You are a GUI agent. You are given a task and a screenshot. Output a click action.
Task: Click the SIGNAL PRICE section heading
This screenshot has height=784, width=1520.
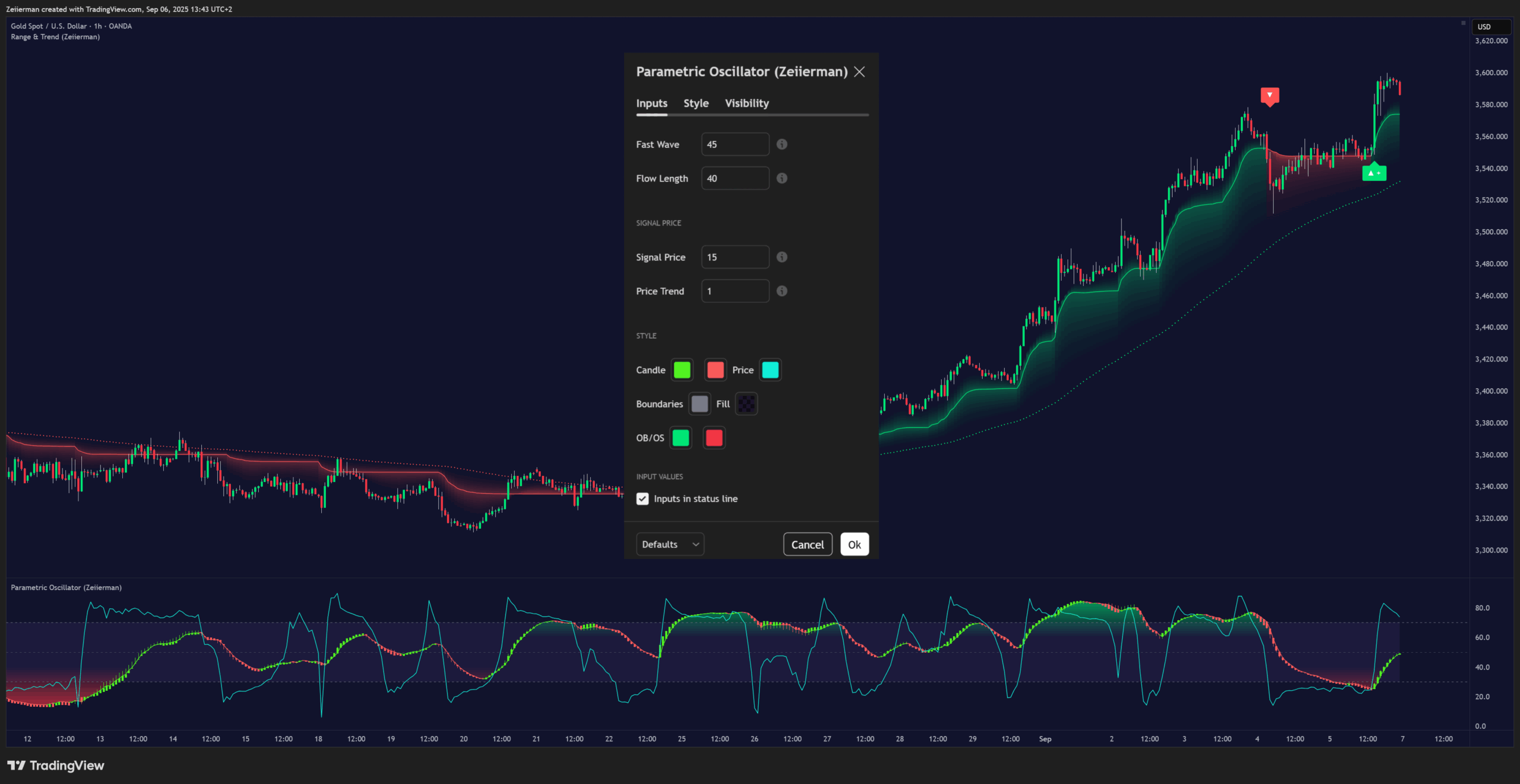pos(658,223)
